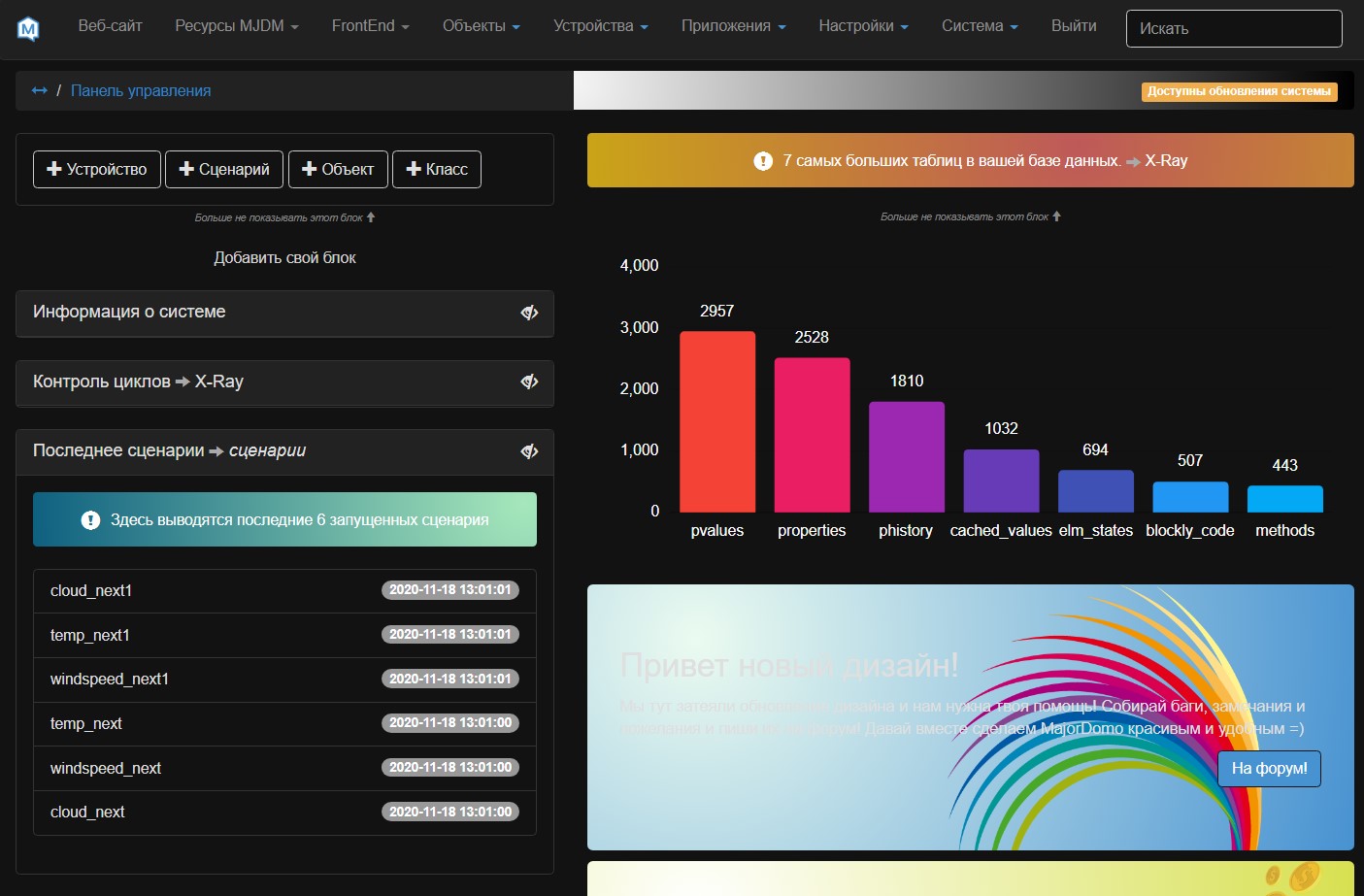This screenshot has width=1364, height=896.
Task: Open the Настройки dropdown menu
Action: 864,26
